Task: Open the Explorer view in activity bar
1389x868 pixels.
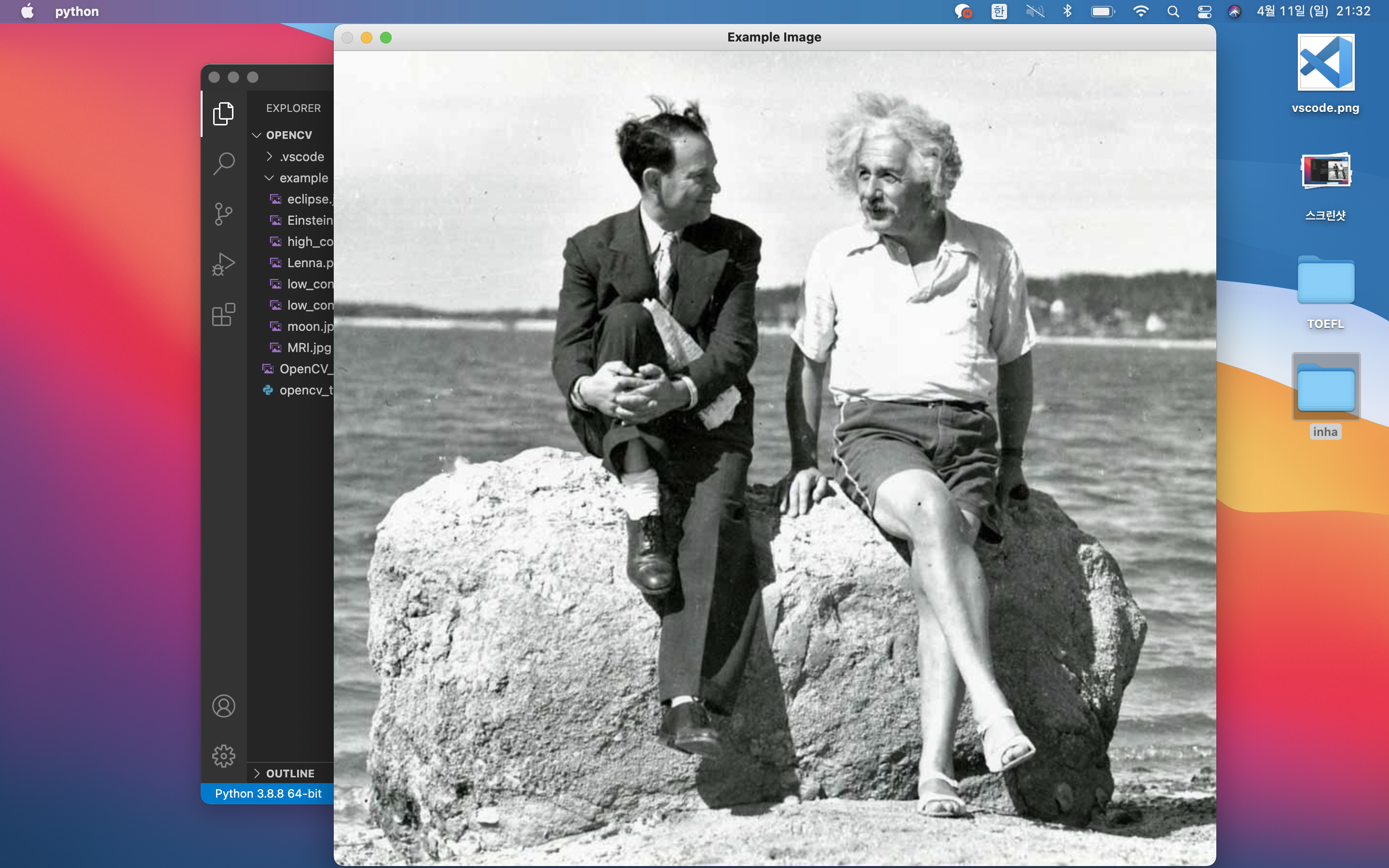Action: coord(223,114)
